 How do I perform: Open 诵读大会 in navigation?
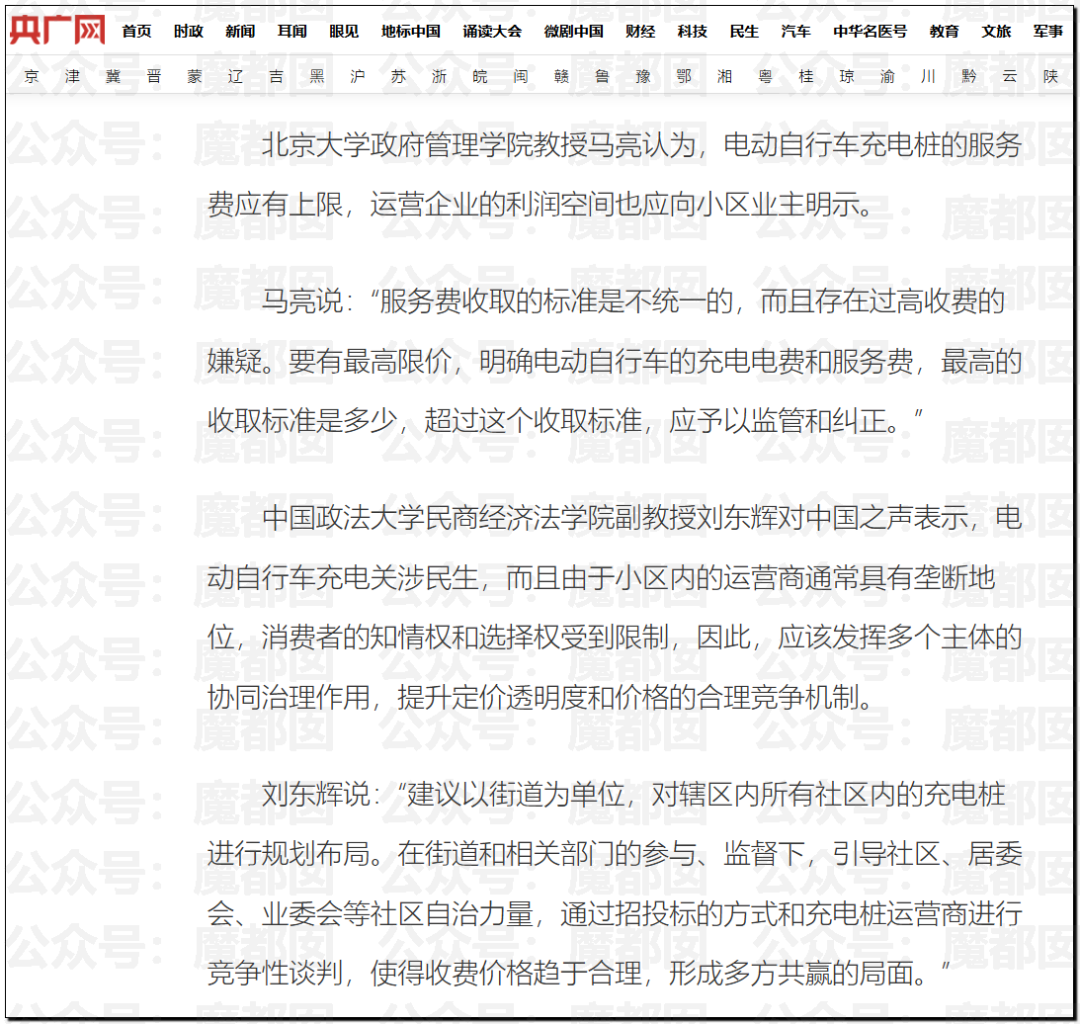tap(492, 31)
